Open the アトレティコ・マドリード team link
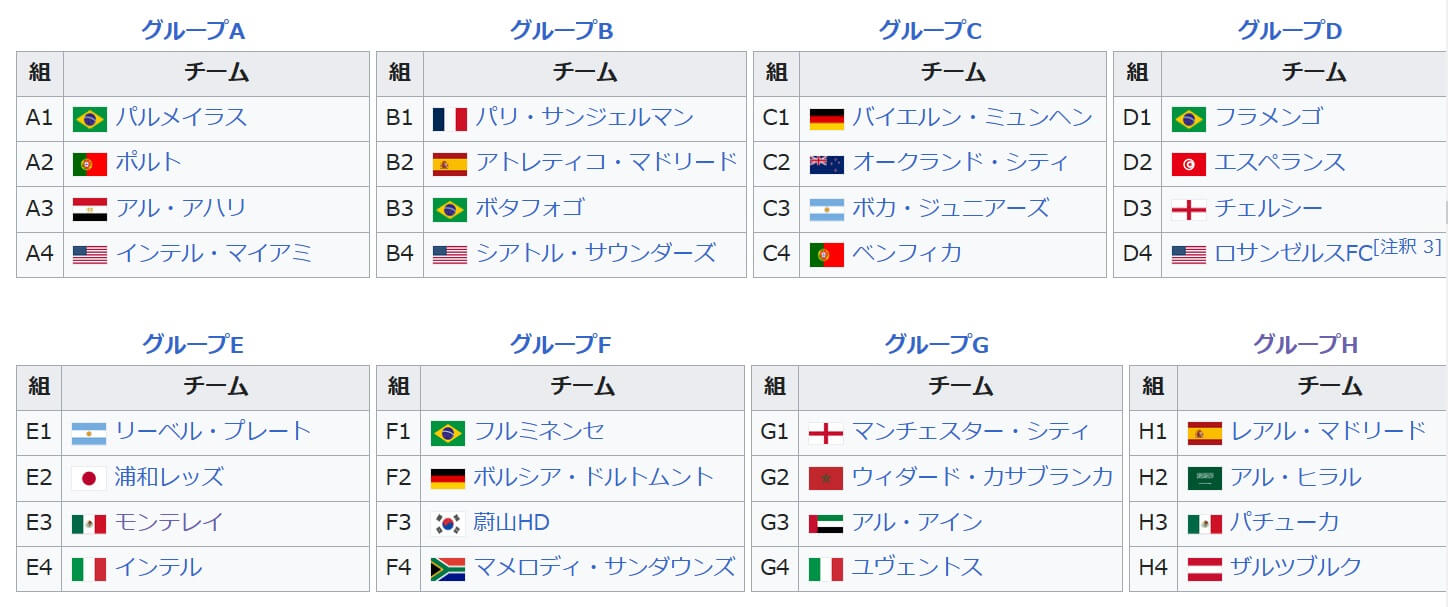The width and height of the screenshot is (1448, 607). (606, 162)
